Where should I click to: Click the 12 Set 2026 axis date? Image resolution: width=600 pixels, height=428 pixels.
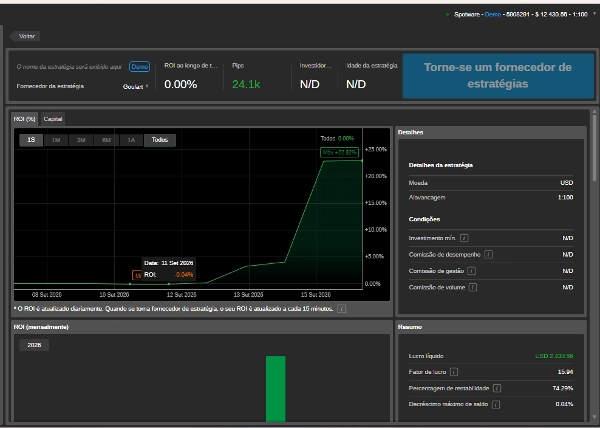pyautogui.click(x=181, y=295)
